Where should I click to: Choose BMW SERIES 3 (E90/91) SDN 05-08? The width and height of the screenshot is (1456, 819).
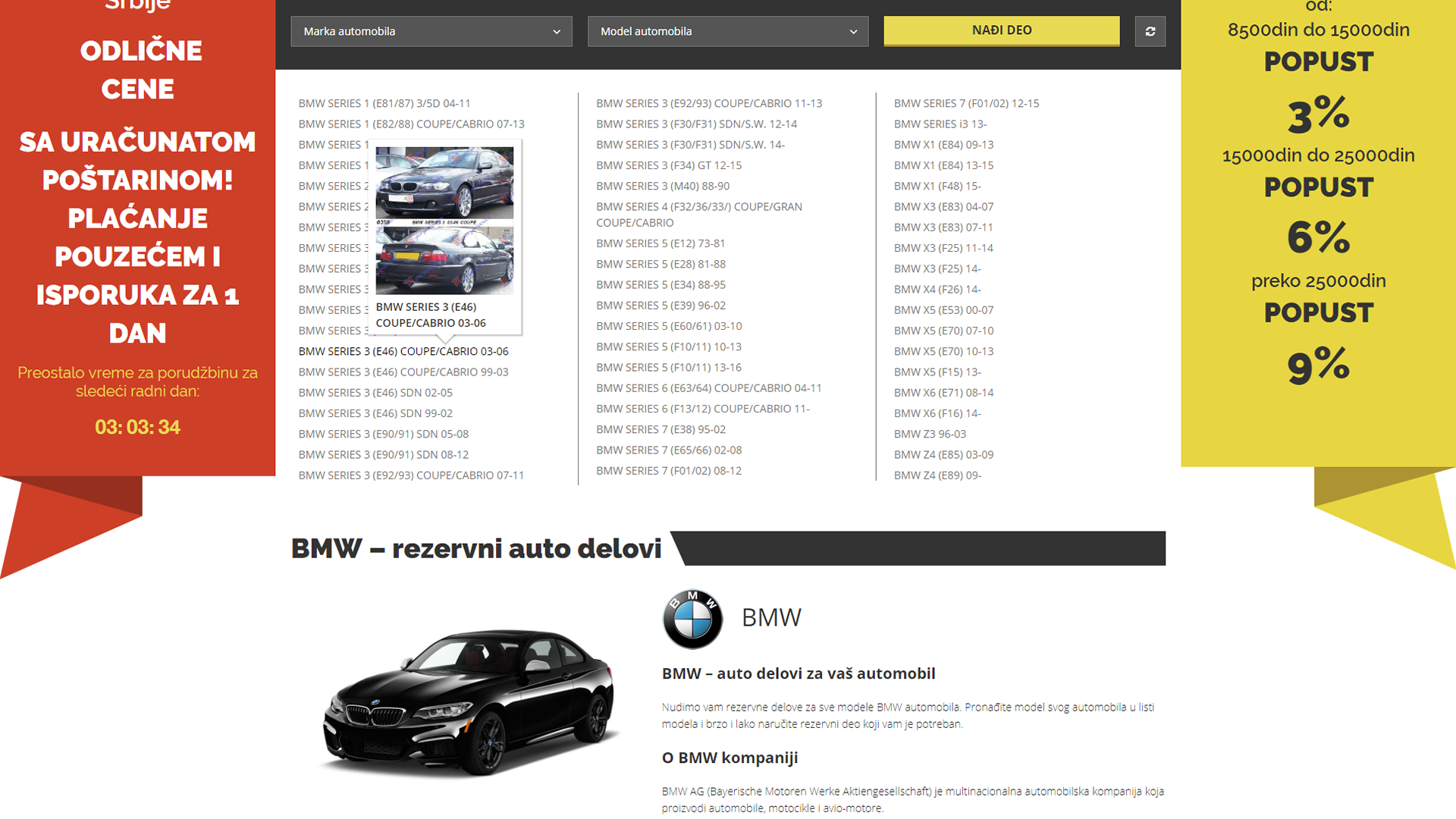point(384,434)
